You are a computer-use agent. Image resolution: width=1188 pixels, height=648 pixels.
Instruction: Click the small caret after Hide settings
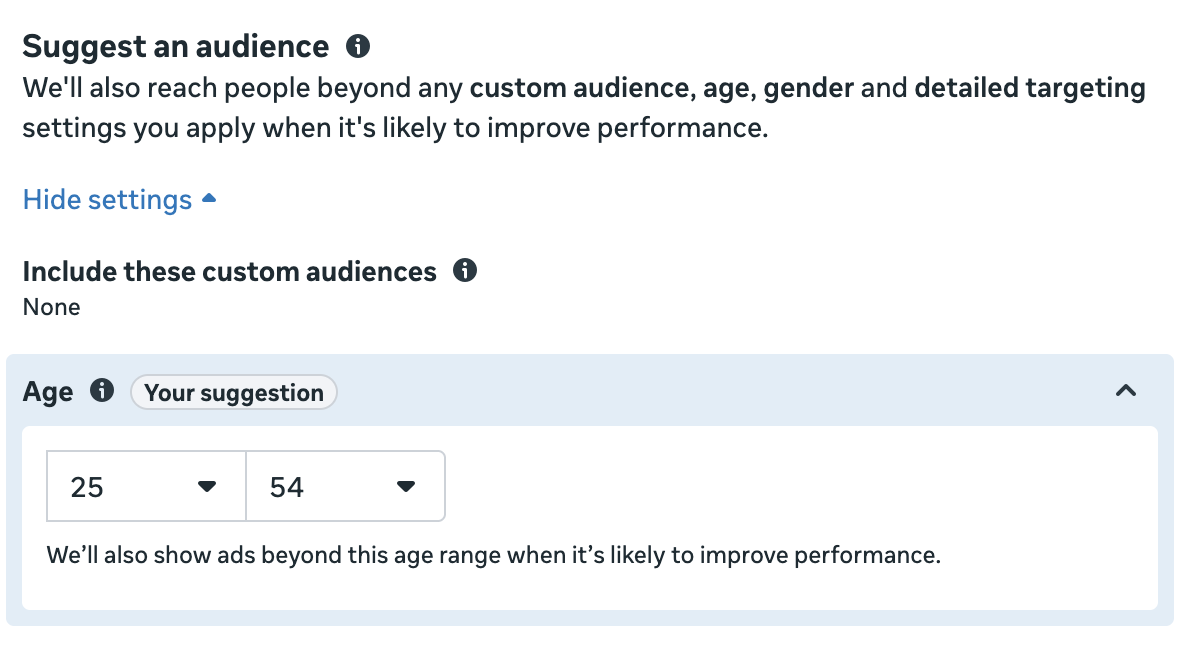tap(209, 199)
